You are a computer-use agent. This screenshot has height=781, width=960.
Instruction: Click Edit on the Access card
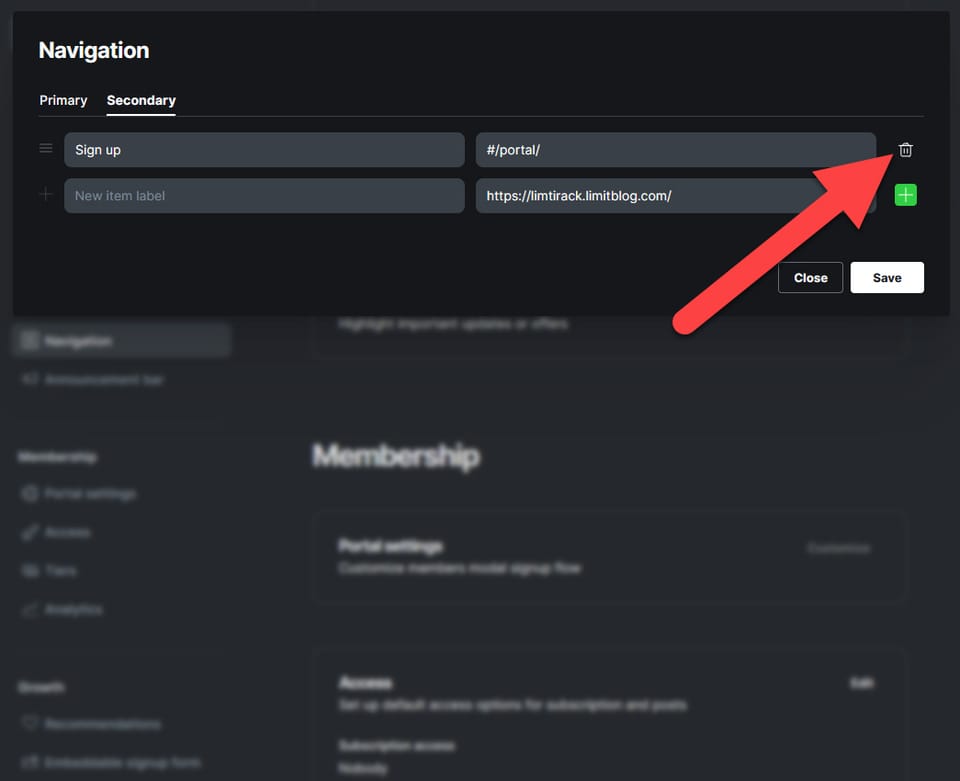point(861,682)
